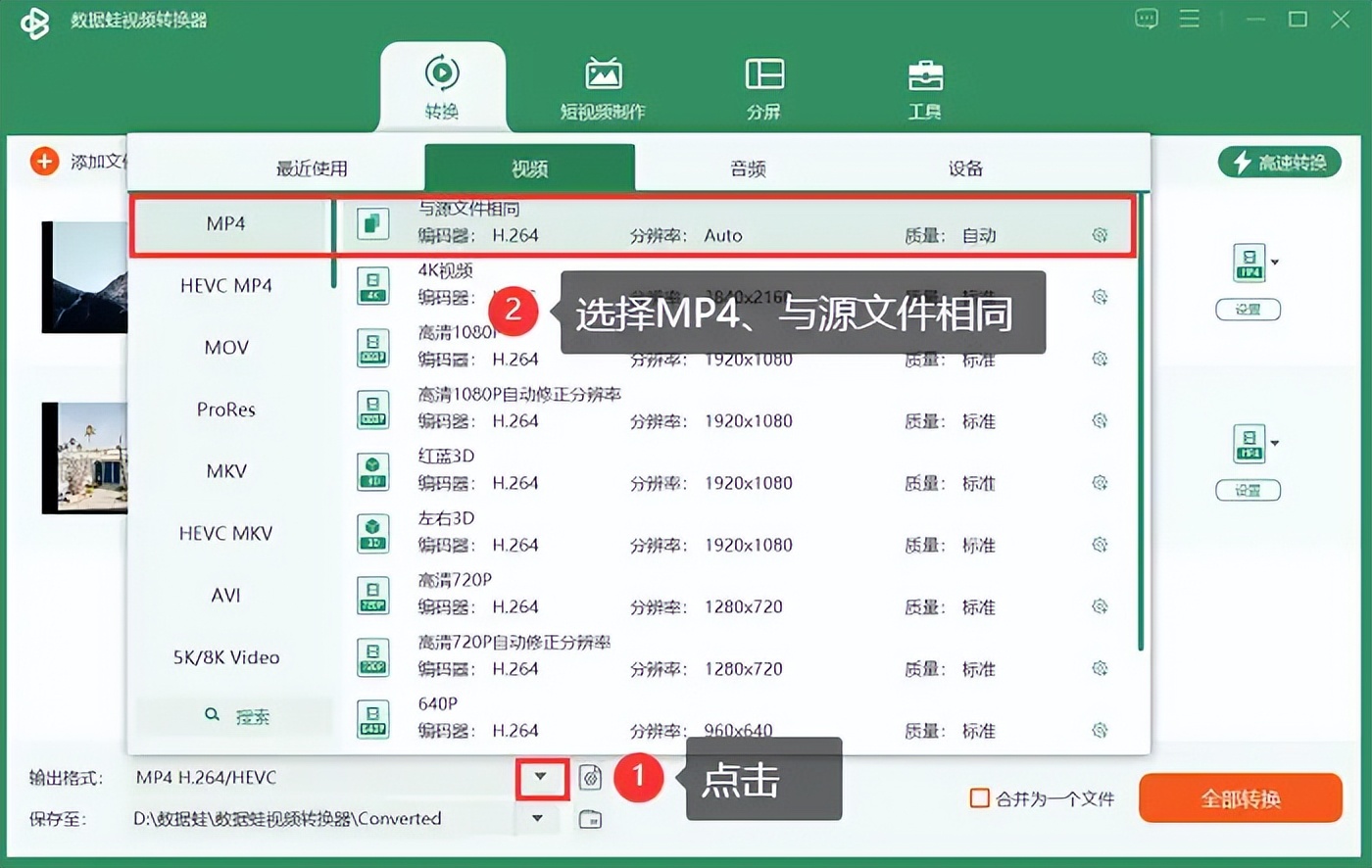This screenshot has width=1372, height=868.
Task: Open format dropdown for first video
Action: click(1275, 263)
